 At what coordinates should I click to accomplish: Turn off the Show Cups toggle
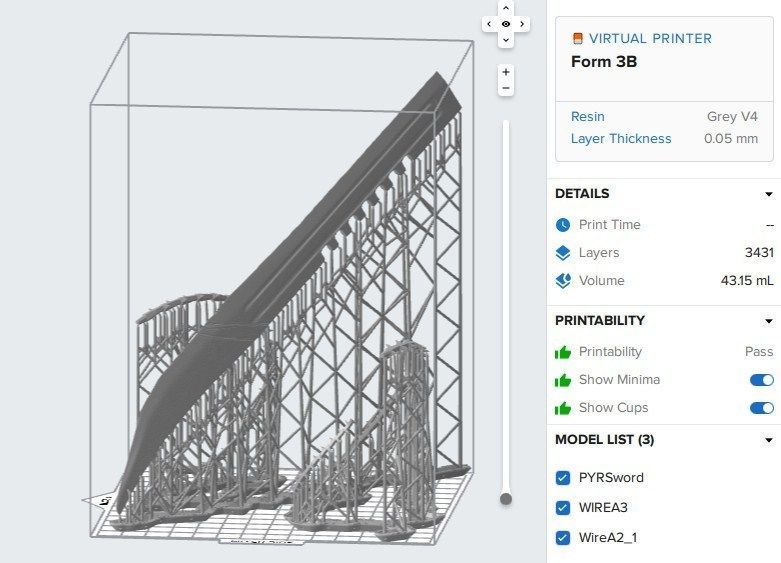761,408
